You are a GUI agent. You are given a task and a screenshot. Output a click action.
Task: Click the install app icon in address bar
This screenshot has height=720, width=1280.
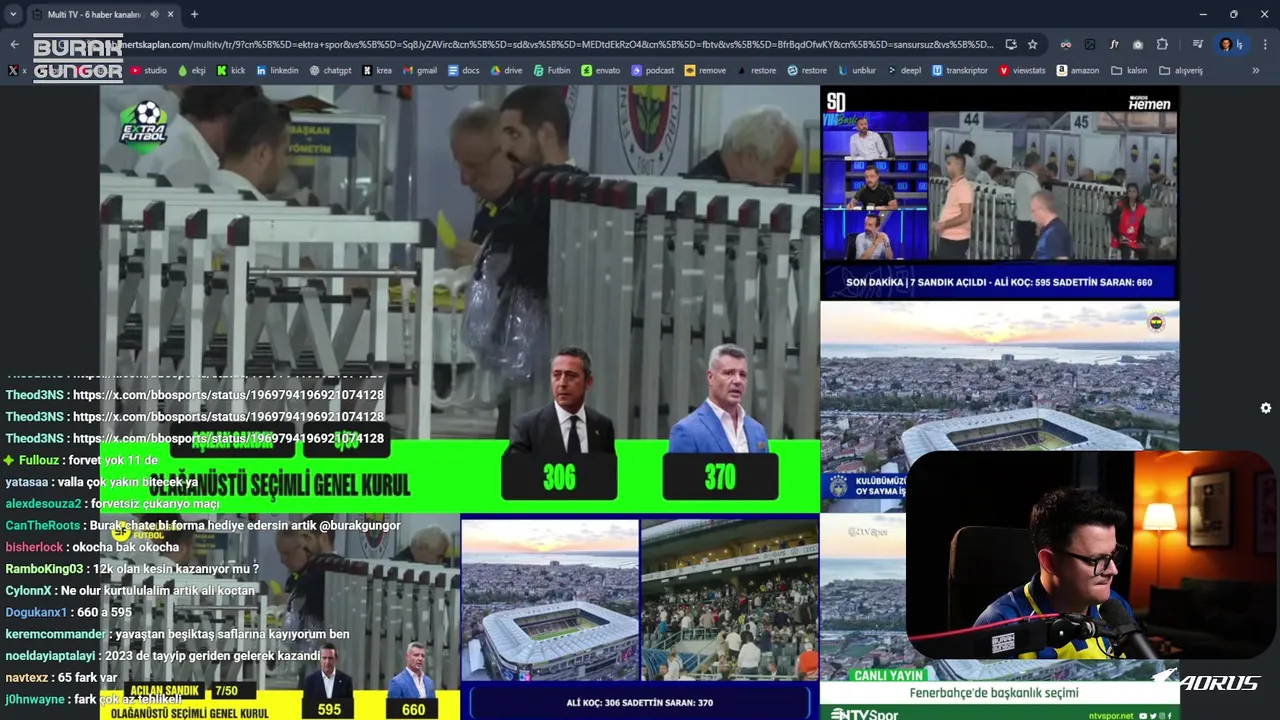coord(1011,44)
